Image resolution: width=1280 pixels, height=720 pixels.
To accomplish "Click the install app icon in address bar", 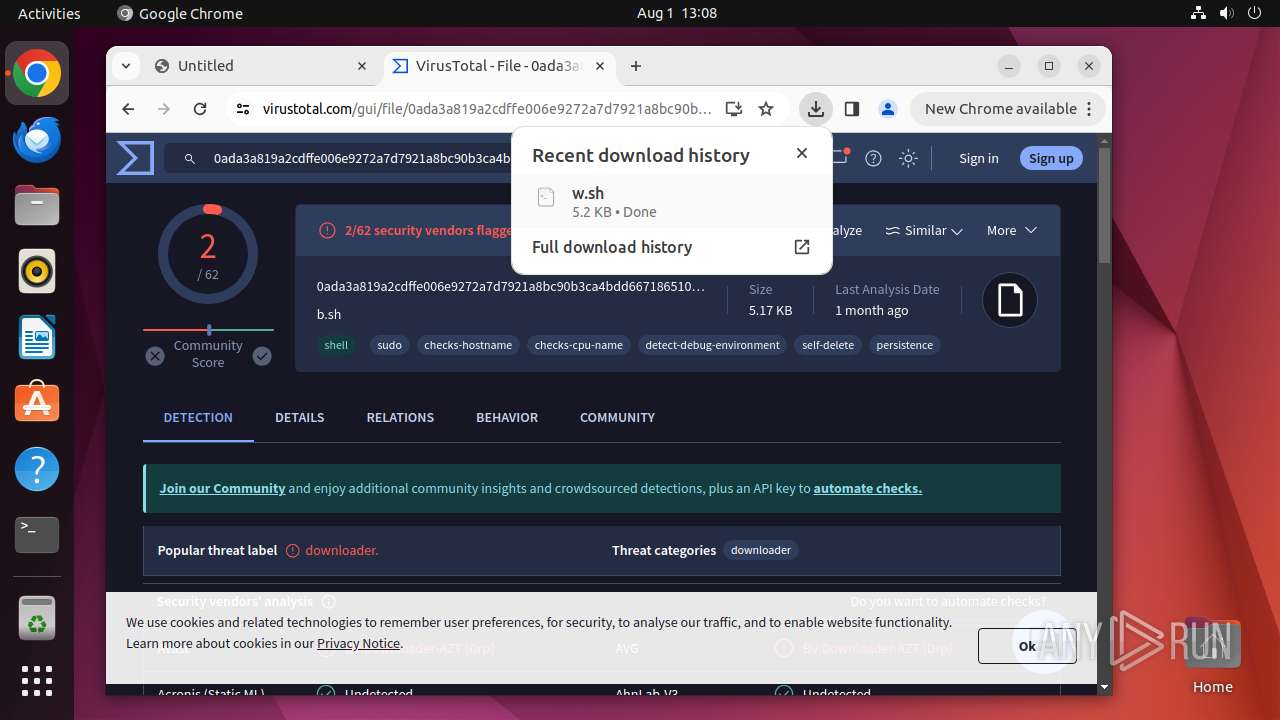I will 734,109.
